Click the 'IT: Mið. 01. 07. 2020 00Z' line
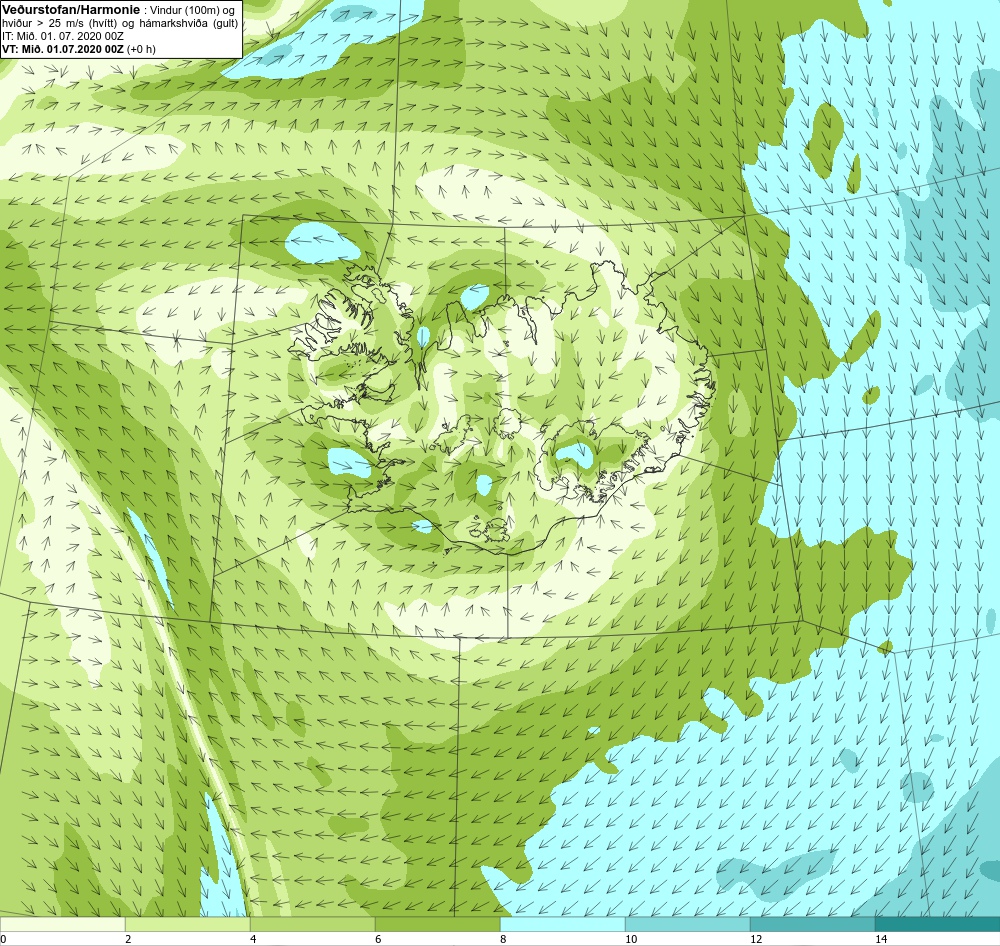The height and width of the screenshot is (946, 1000). tap(62, 36)
